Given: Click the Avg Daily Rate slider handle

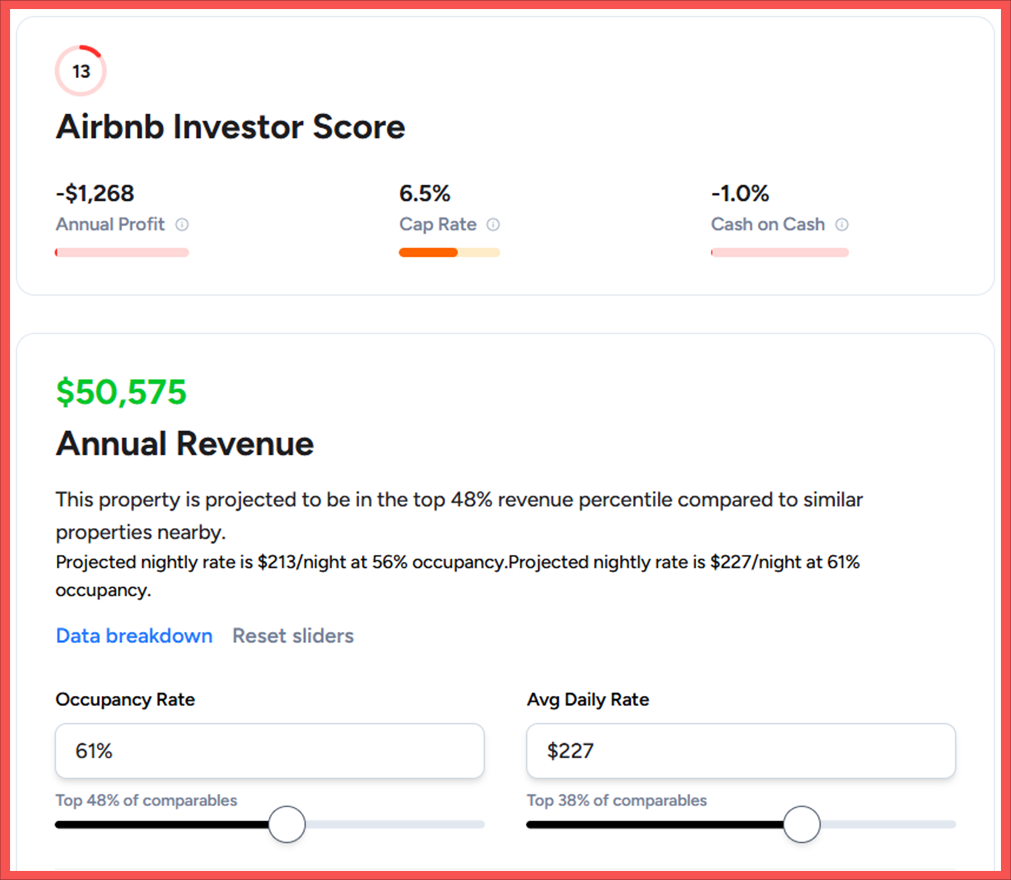Looking at the screenshot, I should [x=801, y=824].
